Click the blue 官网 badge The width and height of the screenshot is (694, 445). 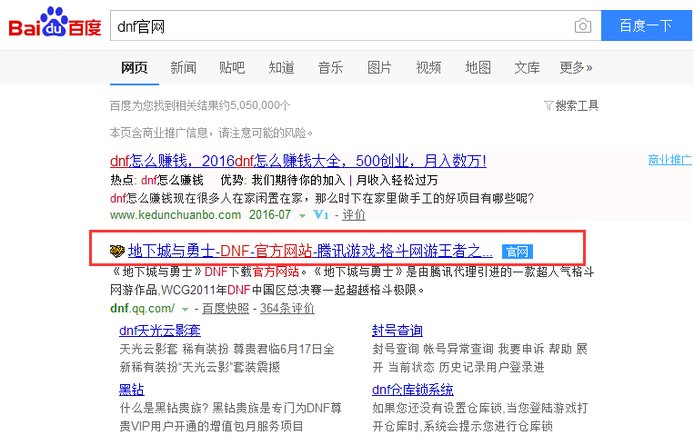click(515, 251)
